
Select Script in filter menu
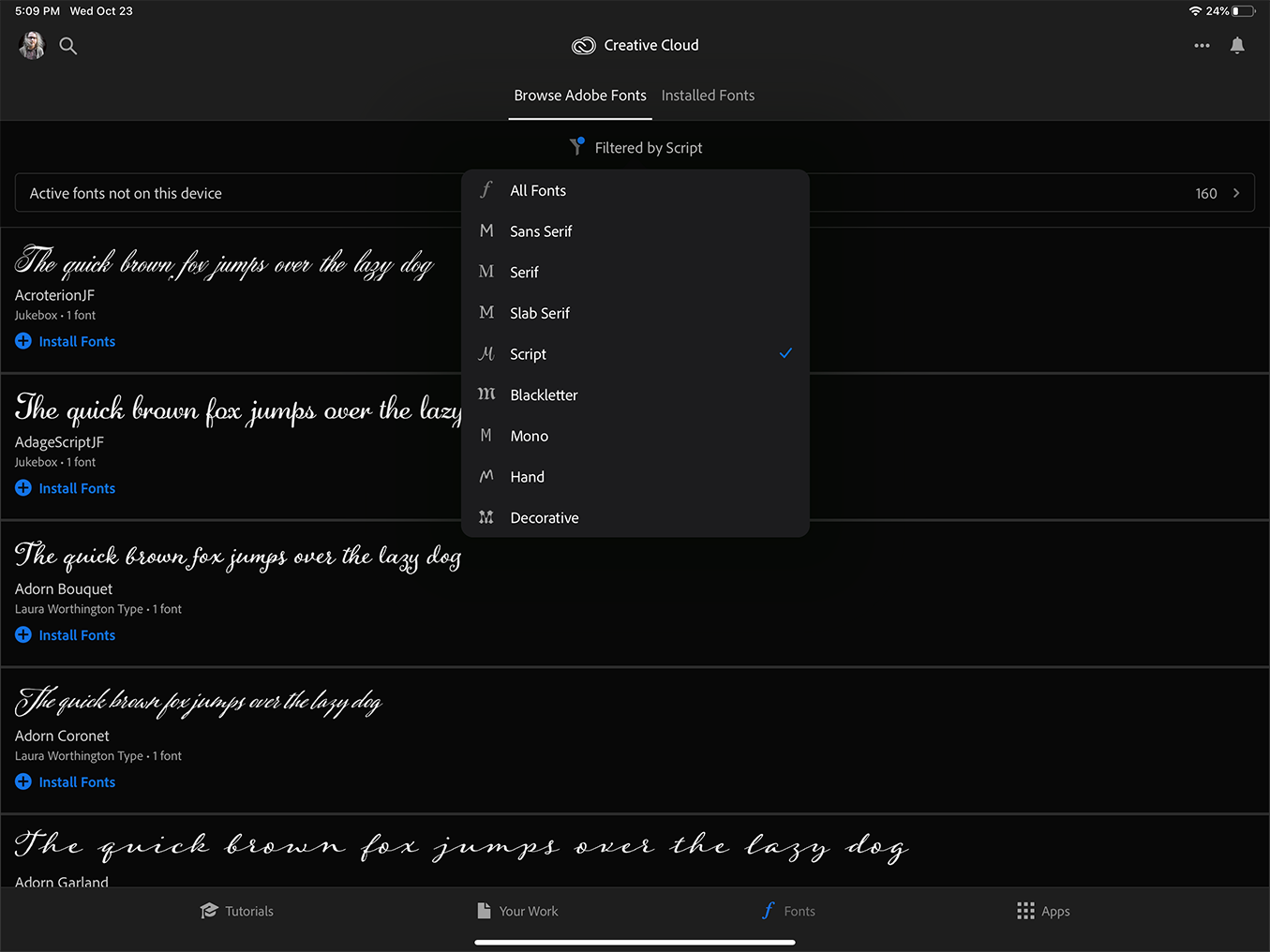point(635,354)
